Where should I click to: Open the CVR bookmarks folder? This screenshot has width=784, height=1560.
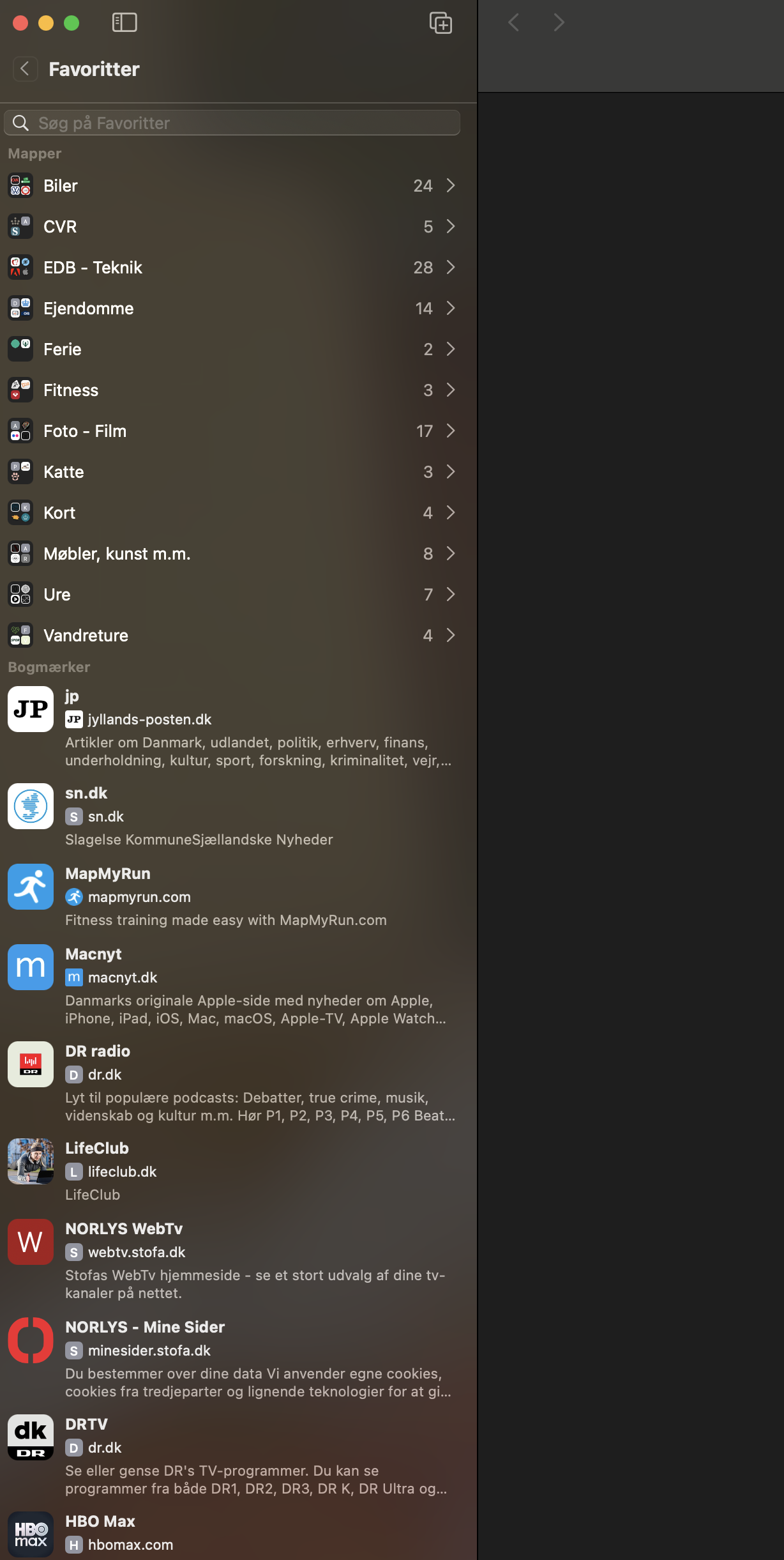click(60, 227)
